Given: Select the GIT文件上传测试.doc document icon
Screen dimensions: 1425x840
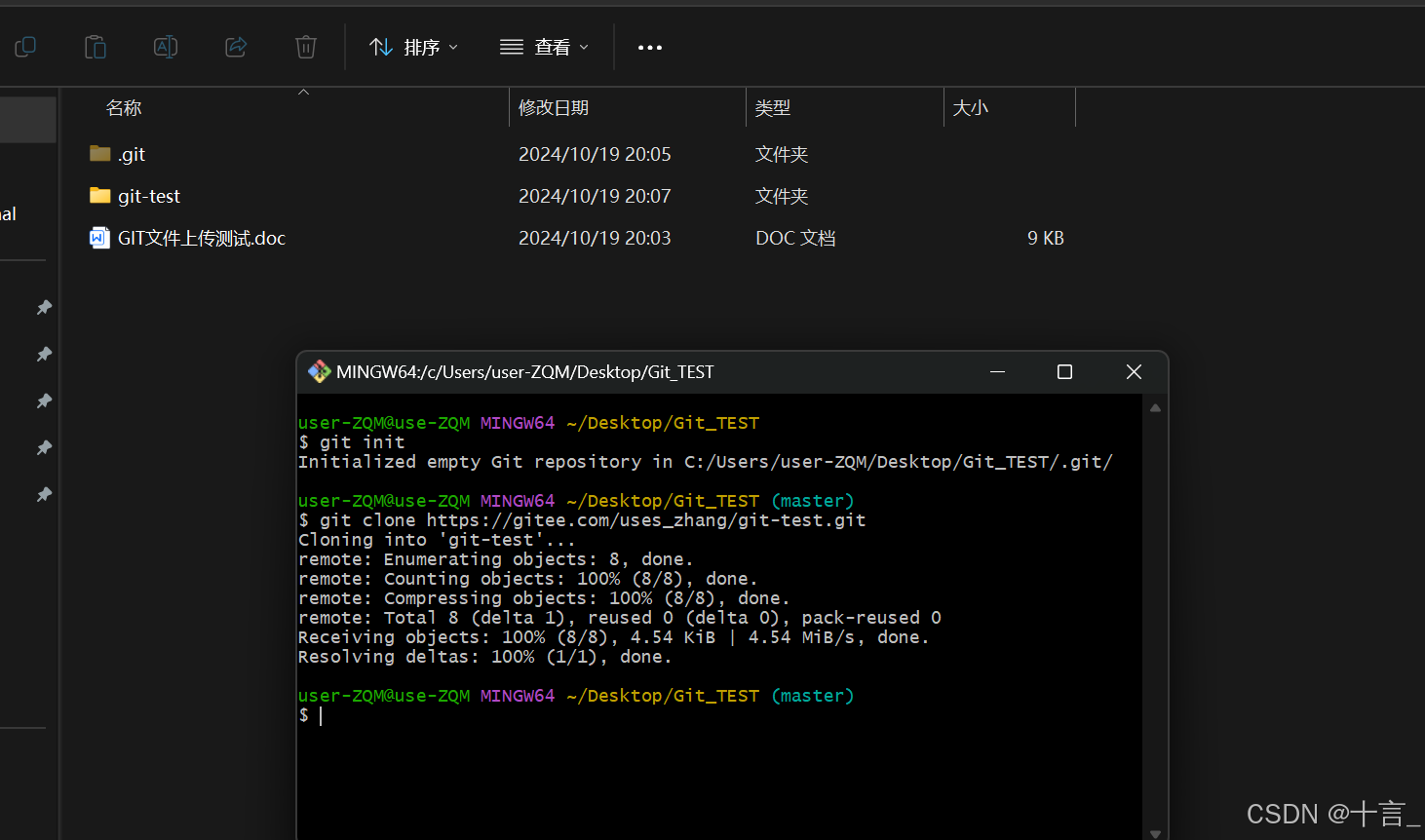Looking at the screenshot, I should tap(99, 238).
